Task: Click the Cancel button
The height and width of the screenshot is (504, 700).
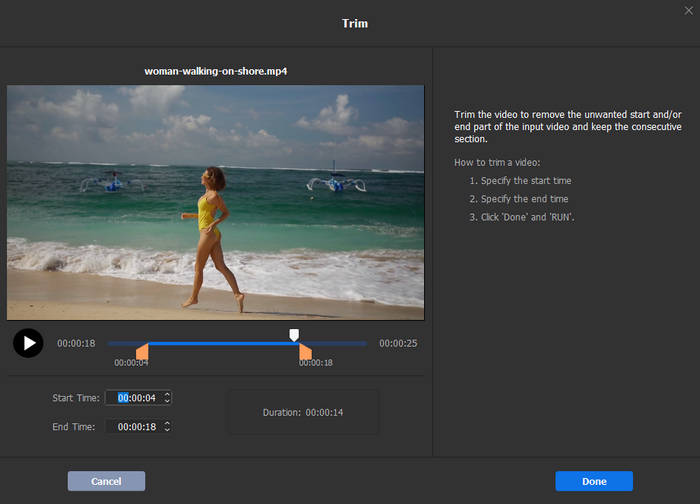Action: [106, 481]
